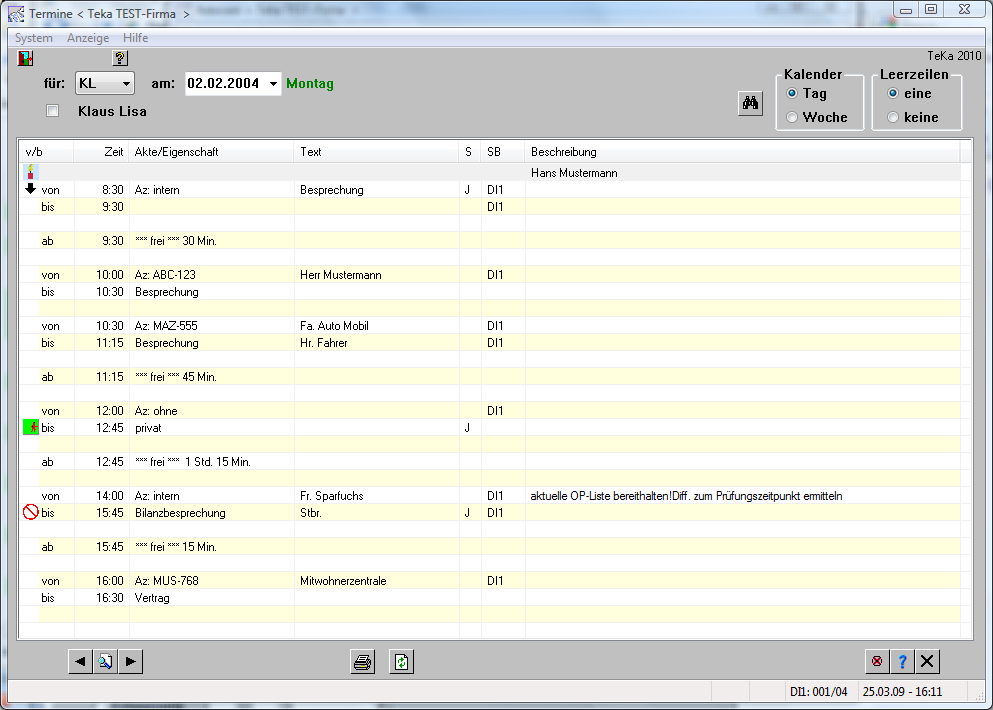Click the binoculars search icon
Screen dimensions: 993x710
(x=750, y=103)
